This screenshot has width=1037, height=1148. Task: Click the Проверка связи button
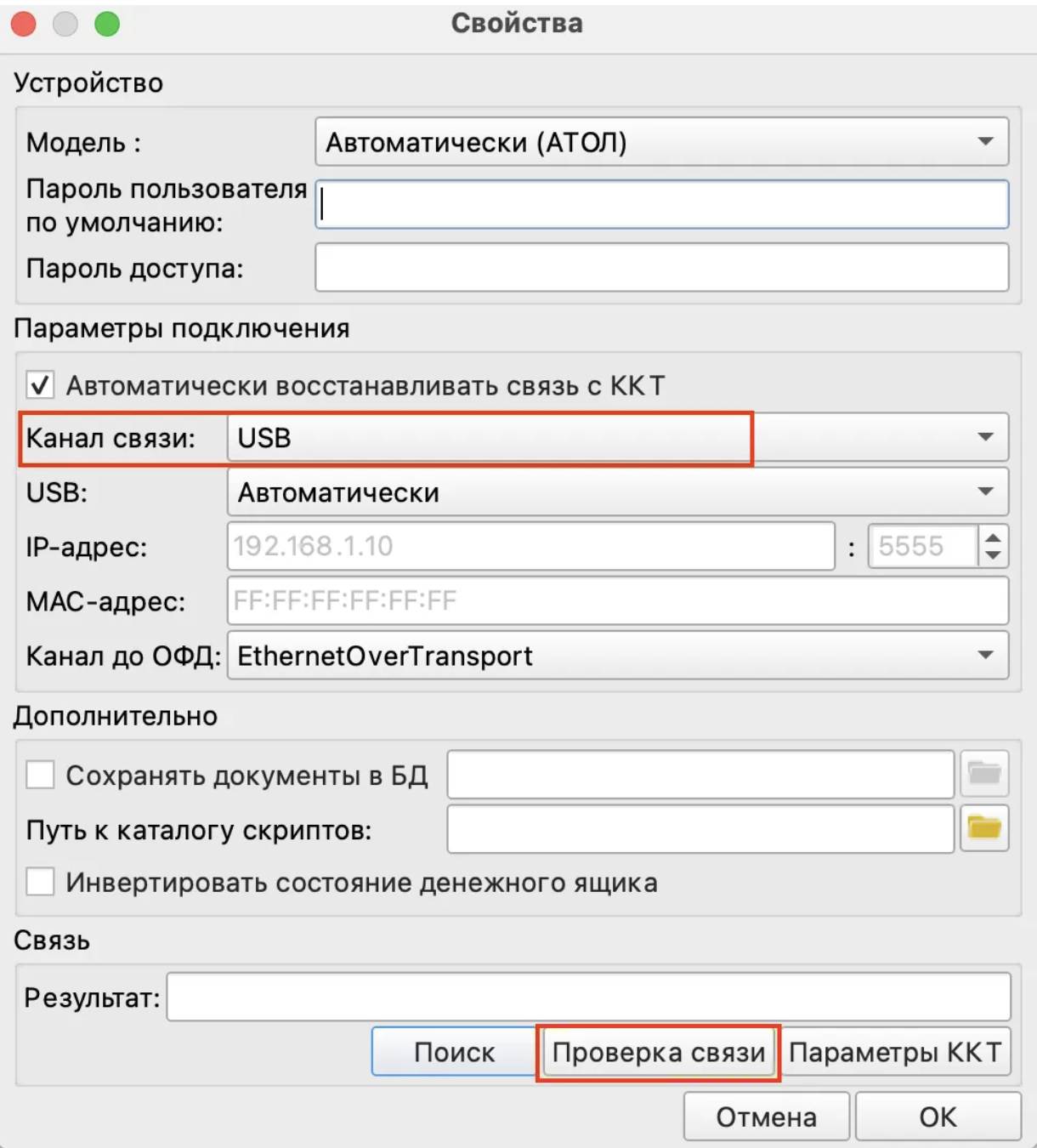tap(658, 1053)
